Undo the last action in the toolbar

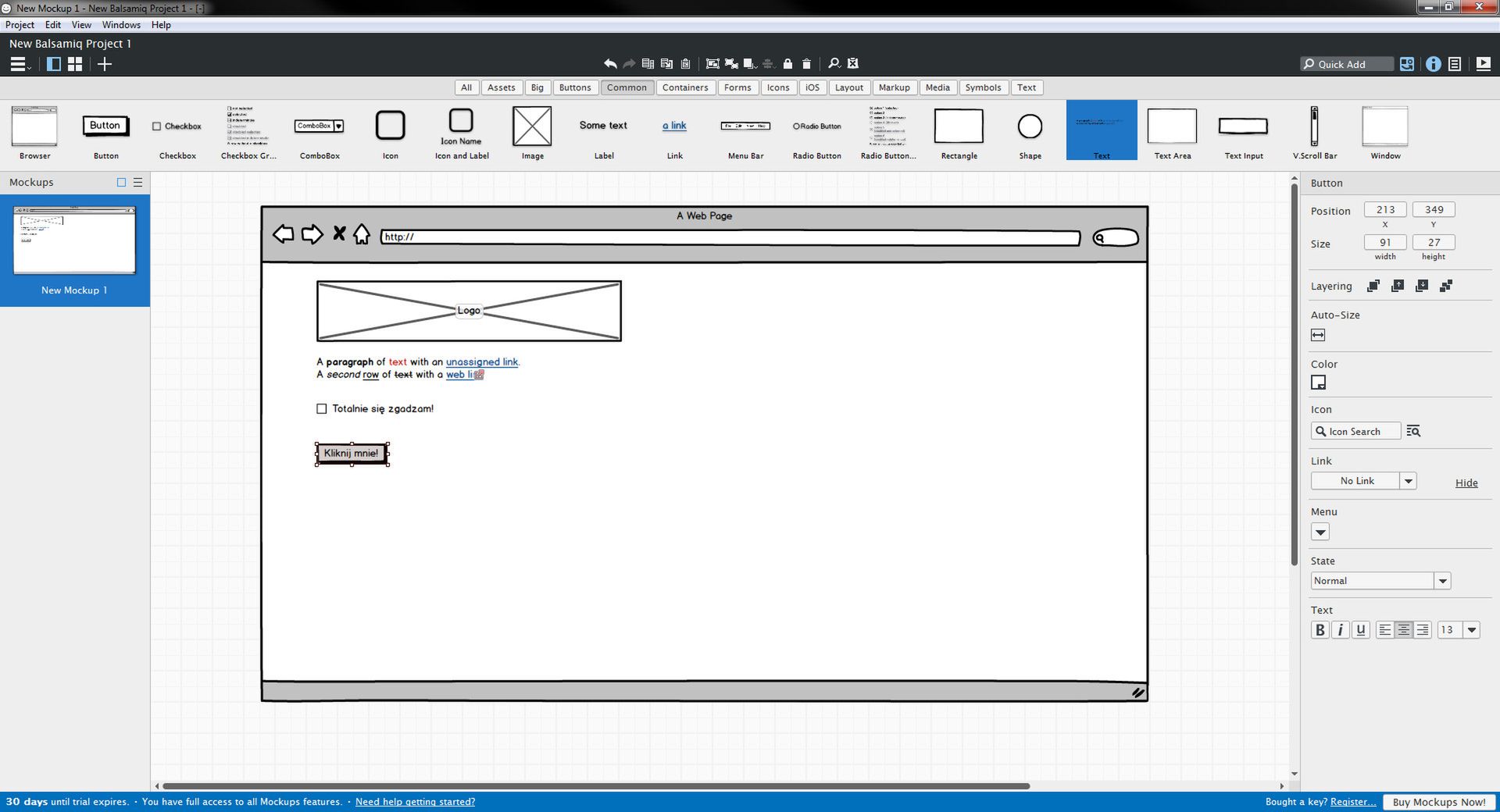pos(610,63)
